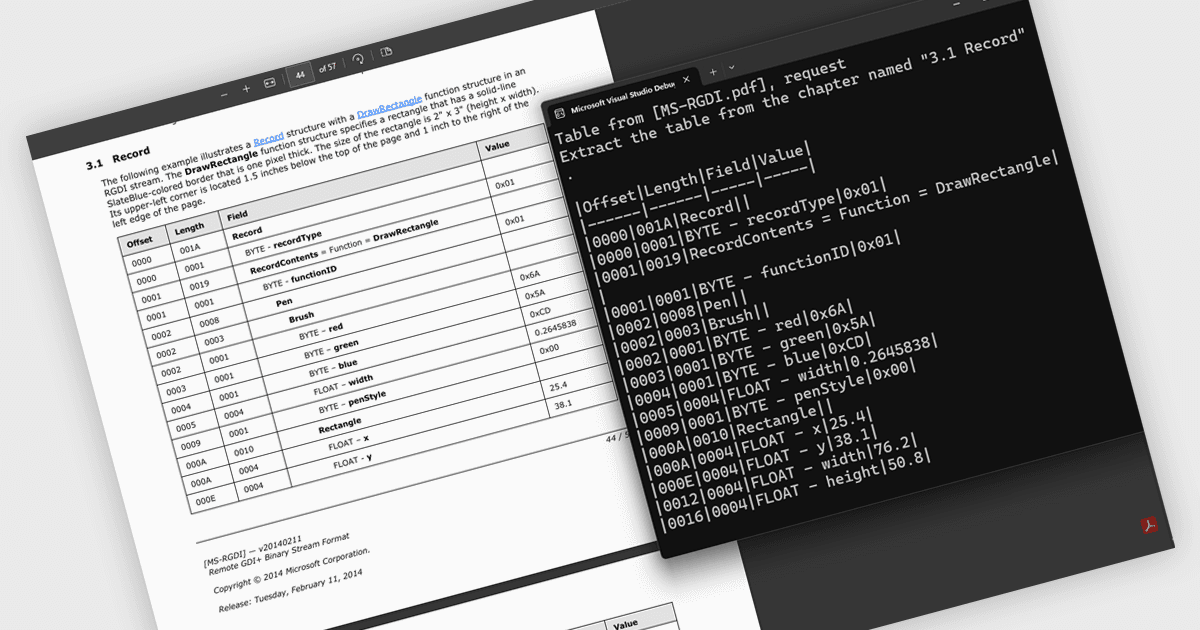
Task: Click the 'Brush' field cell in PDF table
Action: (302, 318)
